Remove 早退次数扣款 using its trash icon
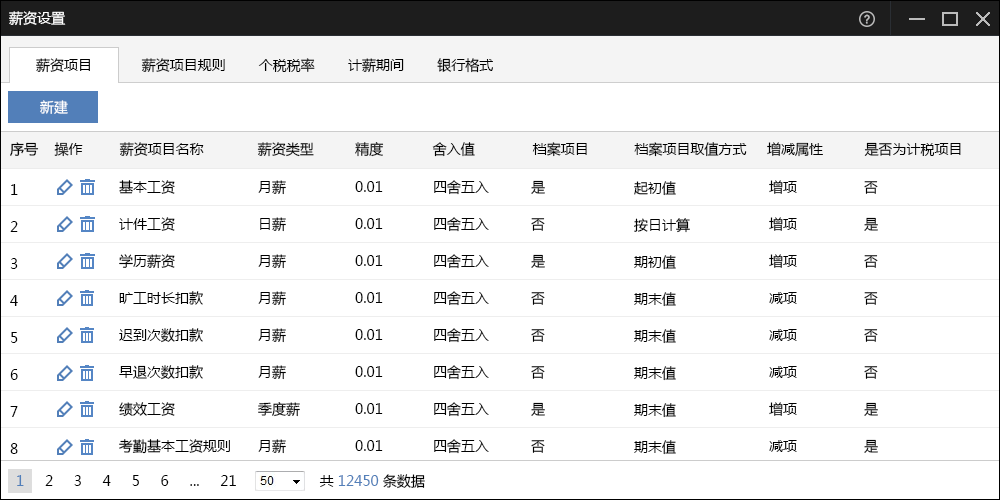This screenshot has height=500, width=1000. click(88, 372)
